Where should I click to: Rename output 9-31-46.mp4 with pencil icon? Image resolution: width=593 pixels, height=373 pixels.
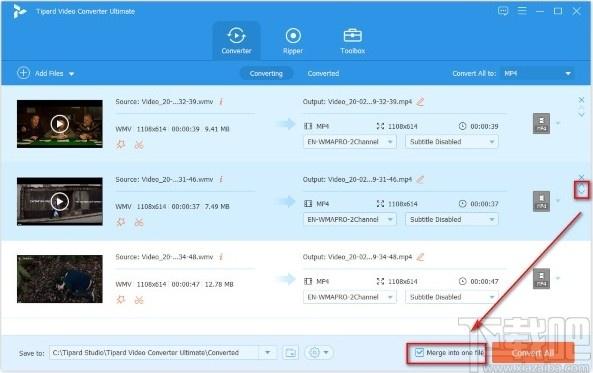click(x=420, y=179)
